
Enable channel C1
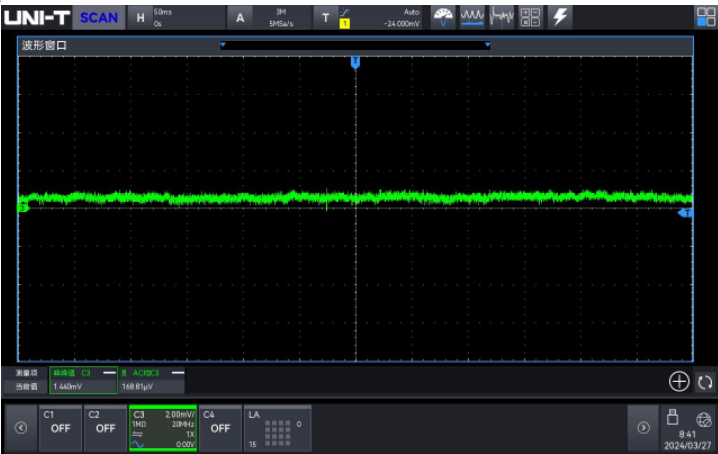tap(59, 427)
